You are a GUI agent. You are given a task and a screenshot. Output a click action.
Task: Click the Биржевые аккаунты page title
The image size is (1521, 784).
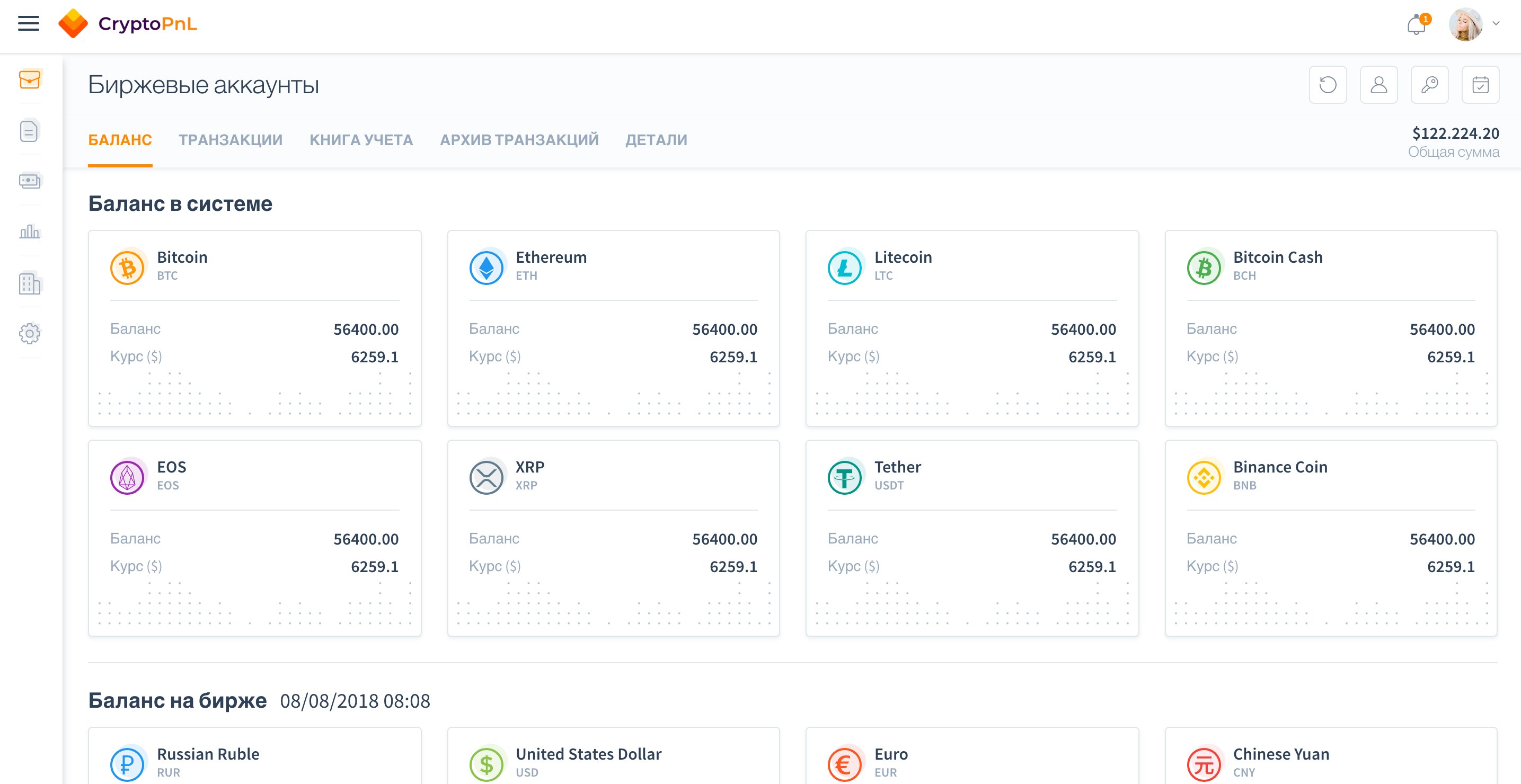[203, 85]
